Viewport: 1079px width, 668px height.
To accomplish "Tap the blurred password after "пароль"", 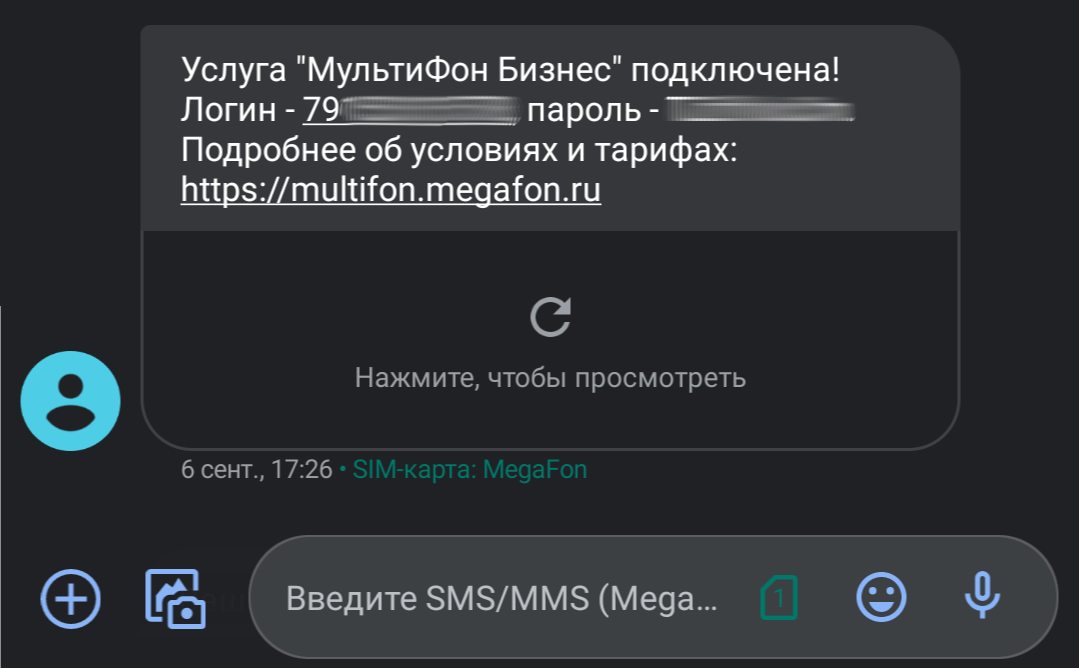I will tap(760, 110).
